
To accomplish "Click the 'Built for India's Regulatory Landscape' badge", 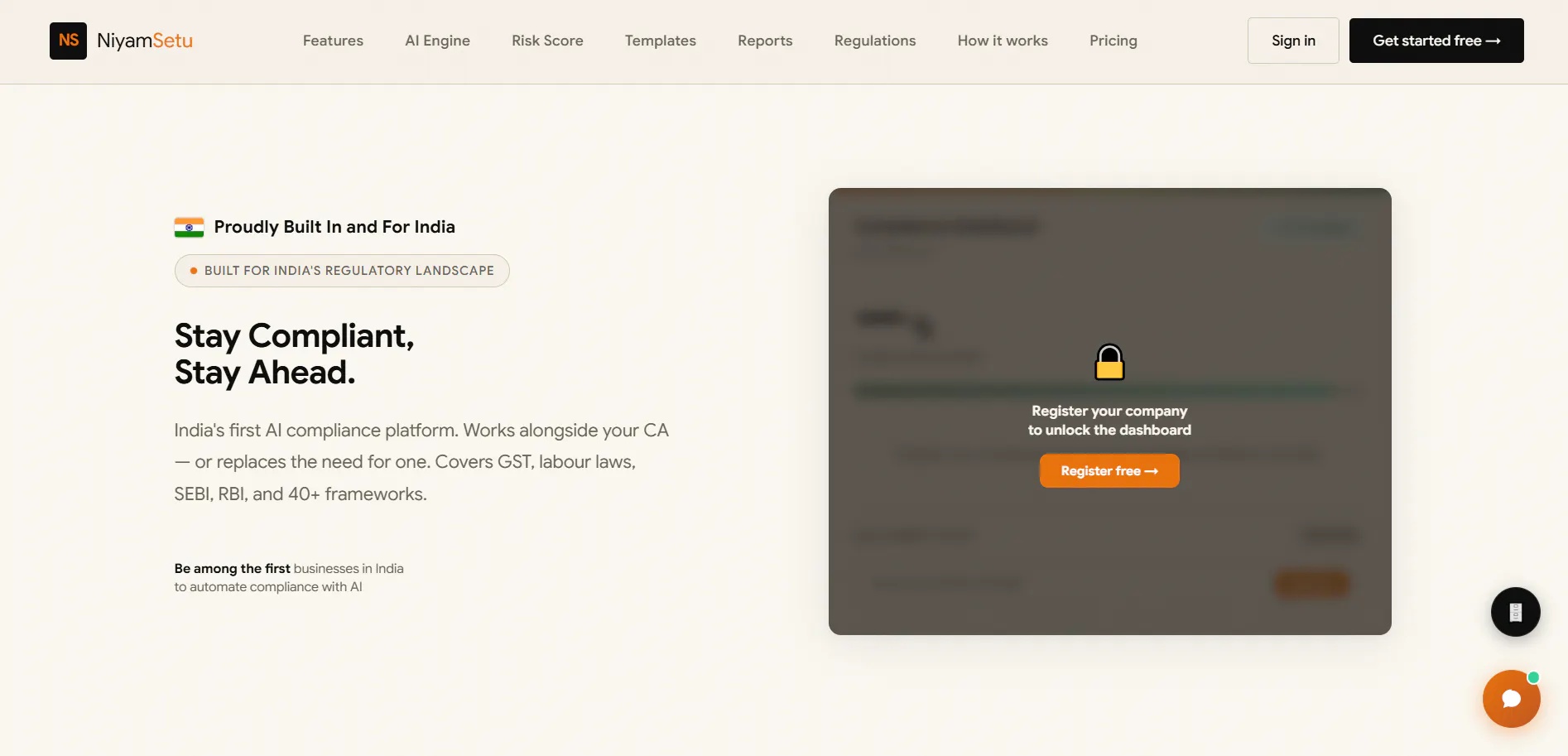I will click(342, 271).
